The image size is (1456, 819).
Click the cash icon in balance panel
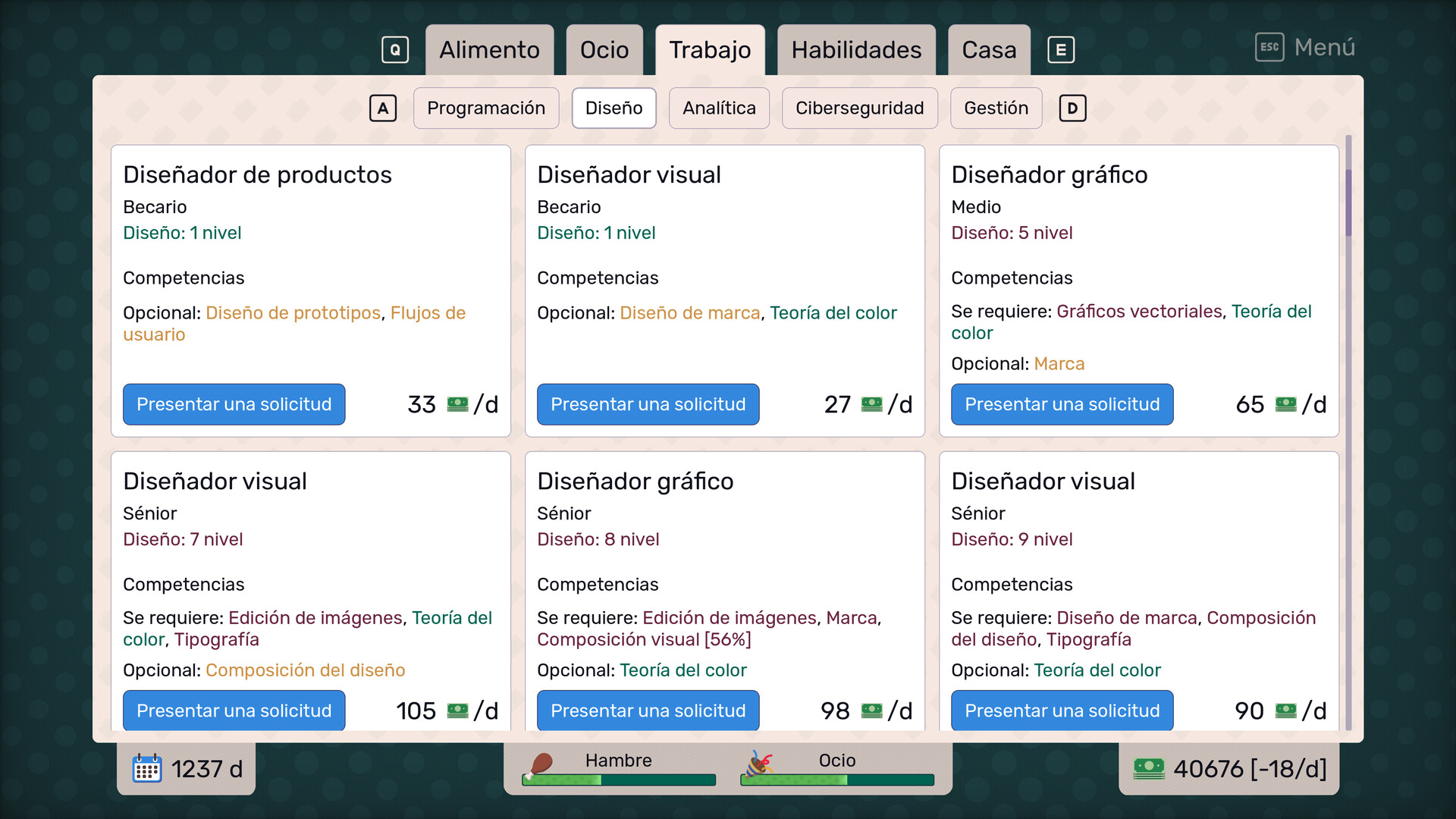(x=1148, y=768)
